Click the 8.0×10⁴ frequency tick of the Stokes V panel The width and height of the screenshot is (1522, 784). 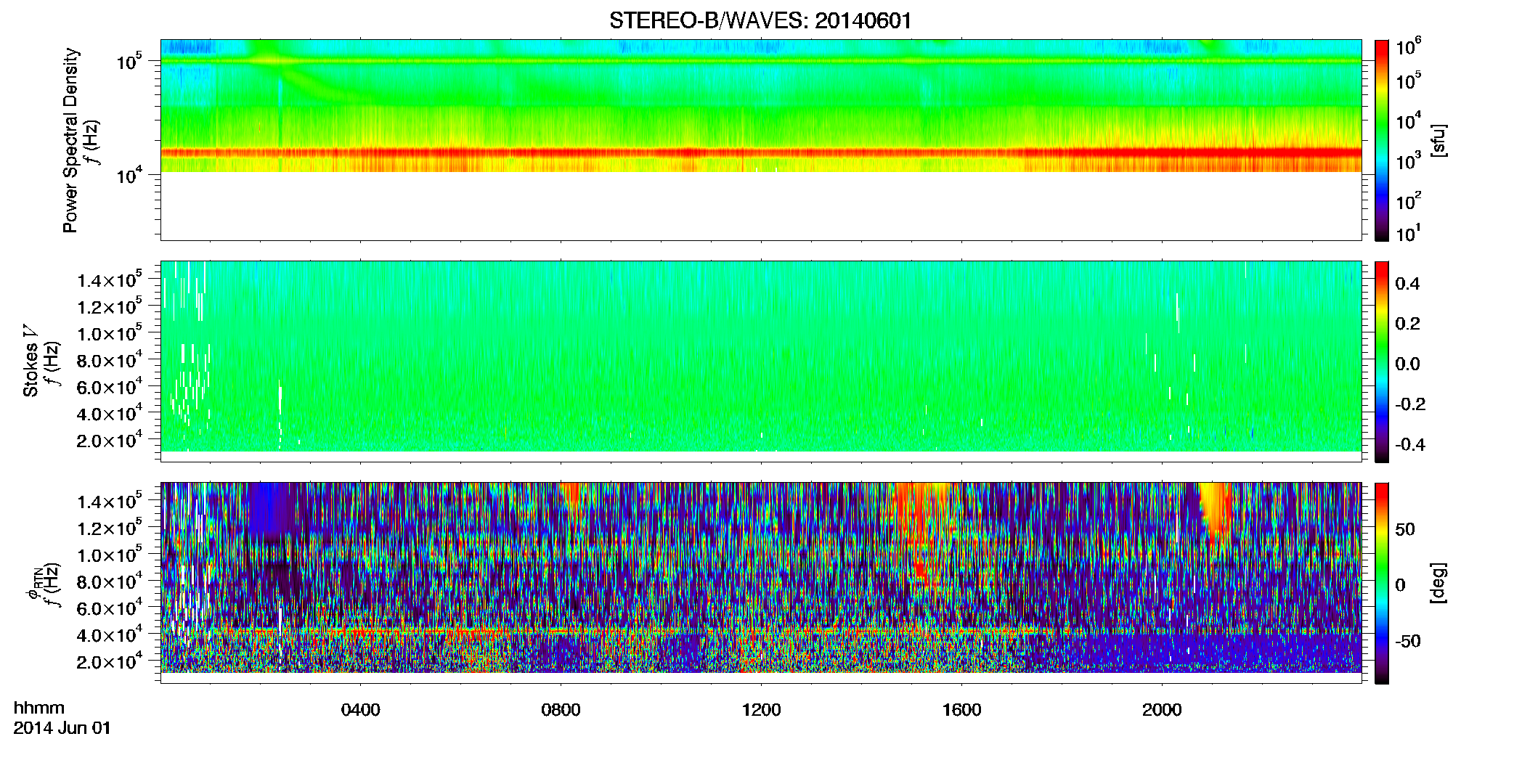(x=110, y=360)
